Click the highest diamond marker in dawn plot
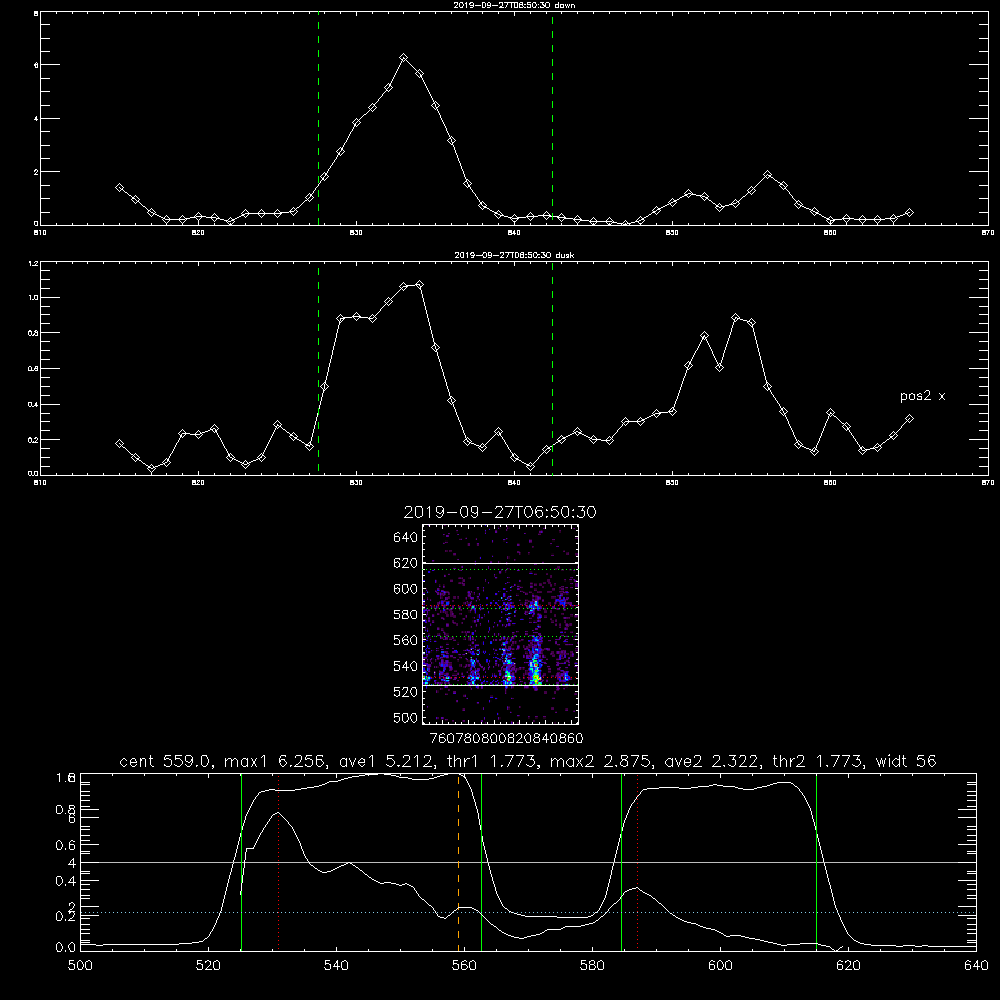Viewport: 1000px width, 1000px height. [x=403, y=57]
